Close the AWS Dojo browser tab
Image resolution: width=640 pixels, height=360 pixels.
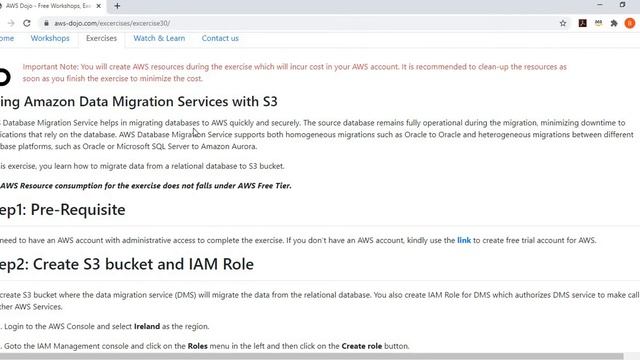(98, 6)
